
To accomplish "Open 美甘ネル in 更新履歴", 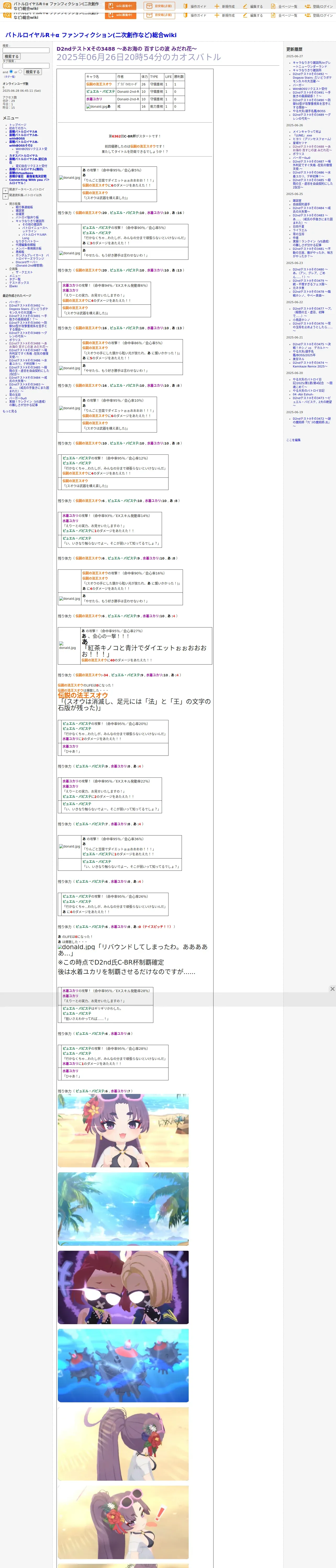I will pos(298,359).
